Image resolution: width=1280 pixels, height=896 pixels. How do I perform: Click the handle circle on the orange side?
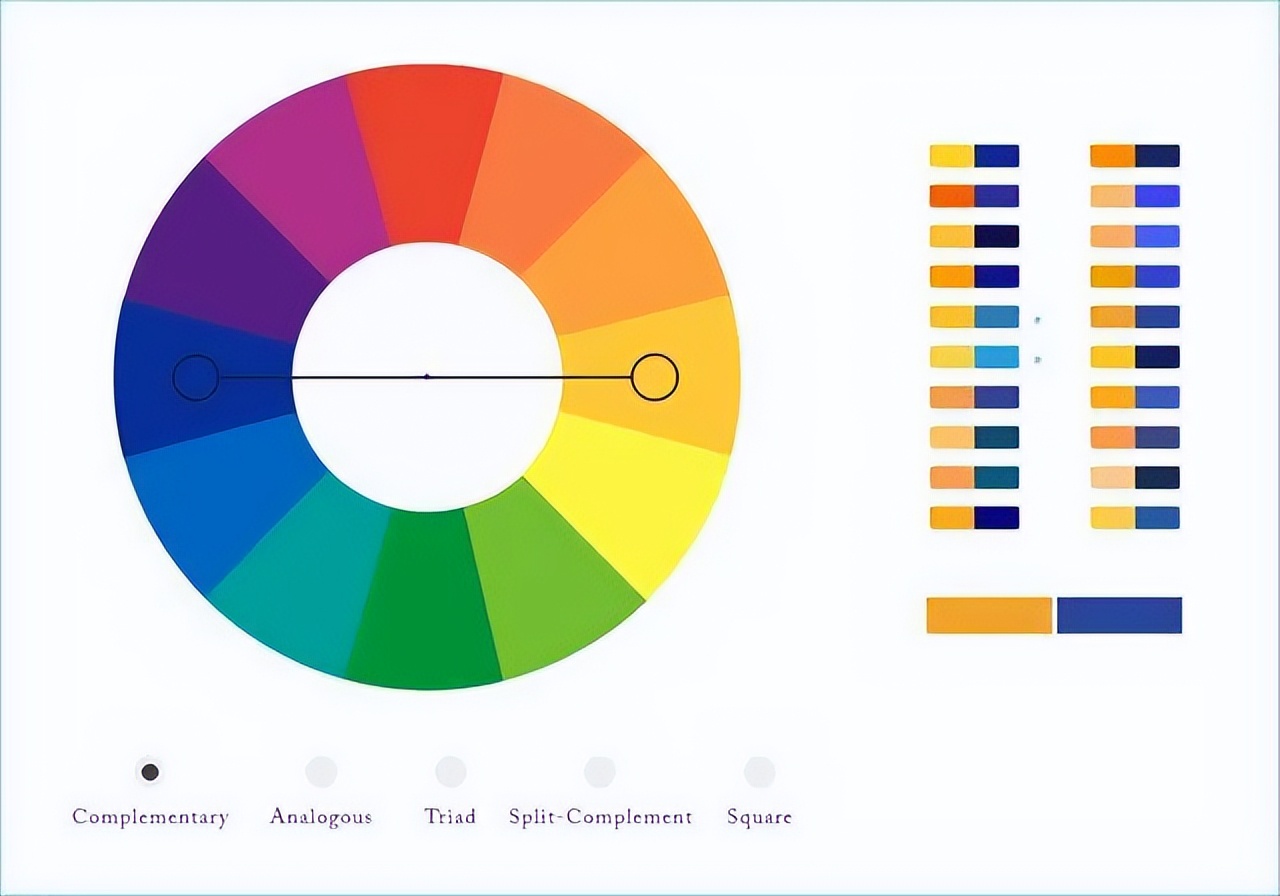[655, 377]
